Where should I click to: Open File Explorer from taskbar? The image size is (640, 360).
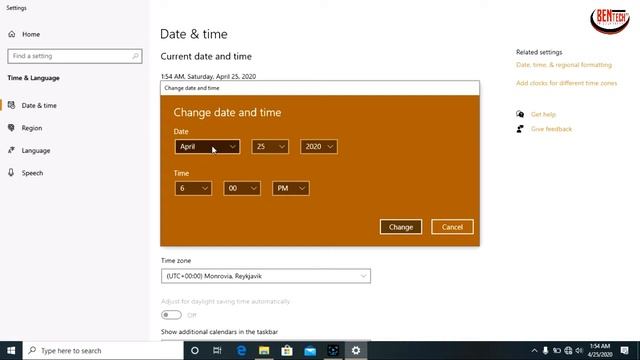click(264, 351)
